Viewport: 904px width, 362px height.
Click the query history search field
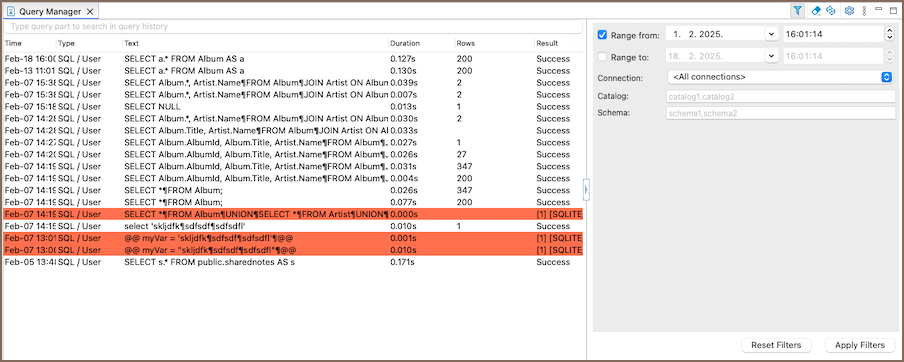(x=293, y=27)
